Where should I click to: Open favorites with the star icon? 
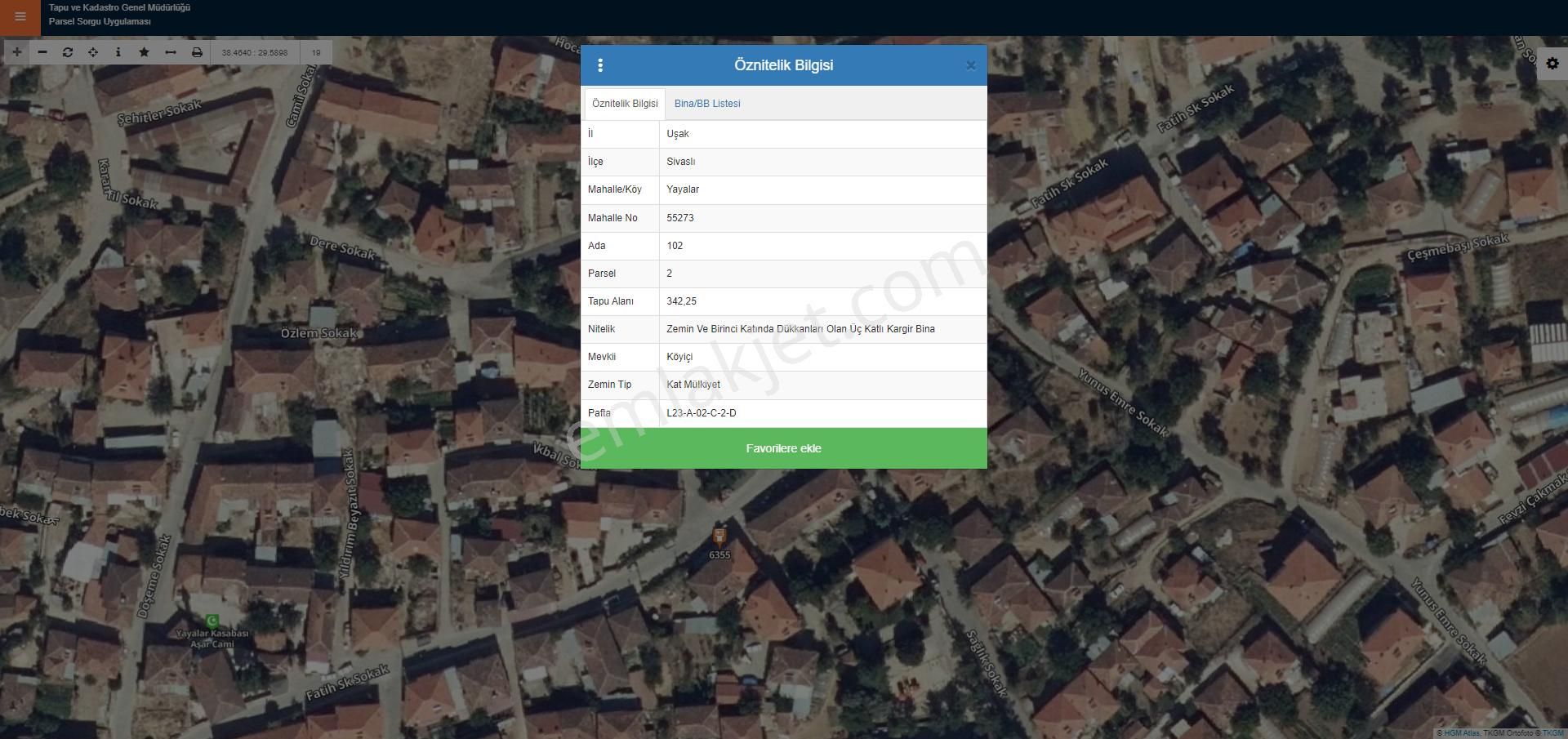coord(145,52)
